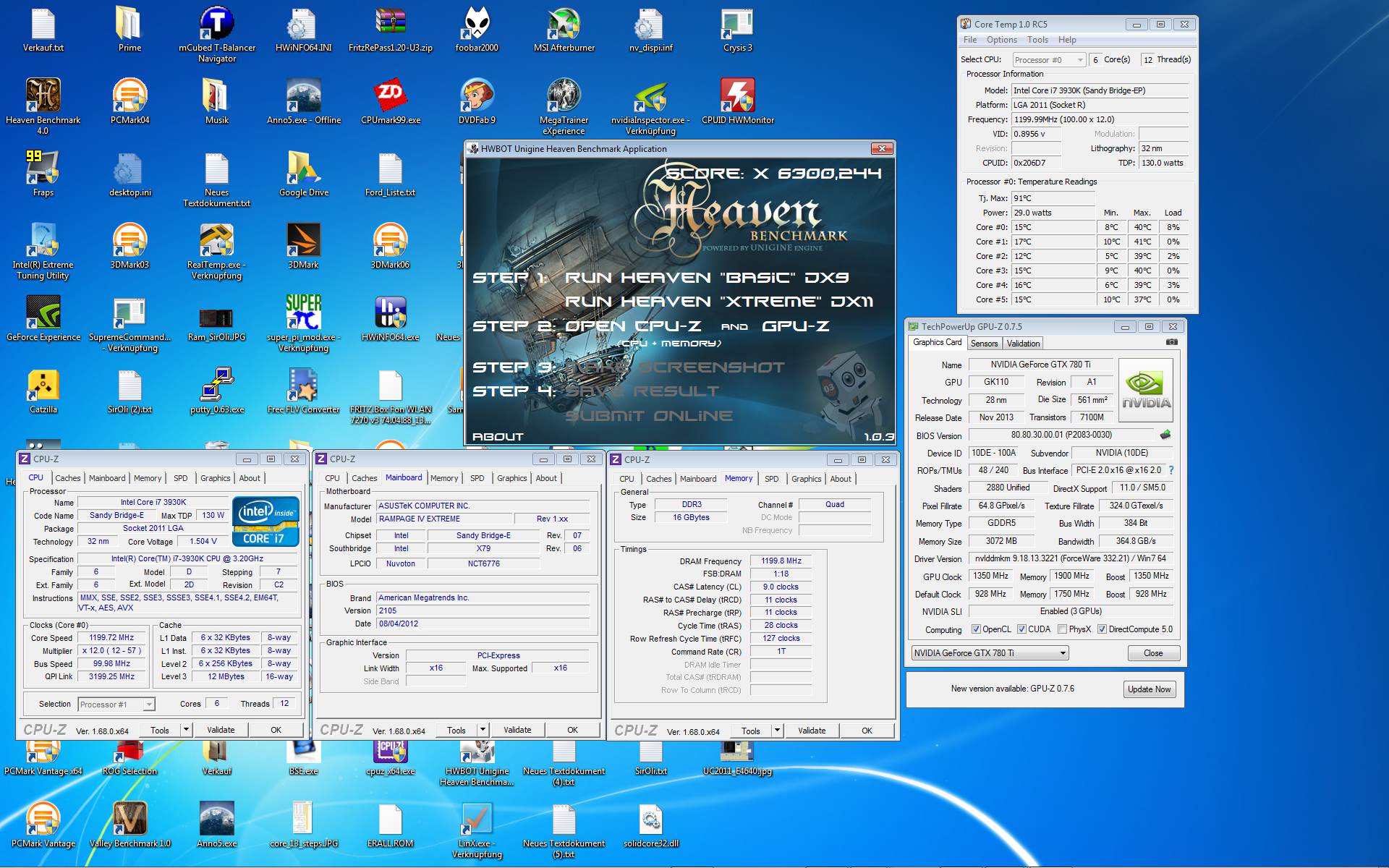Open Google Drive desktop icon
Viewport: 1389px width, 868px height.
[x=303, y=174]
